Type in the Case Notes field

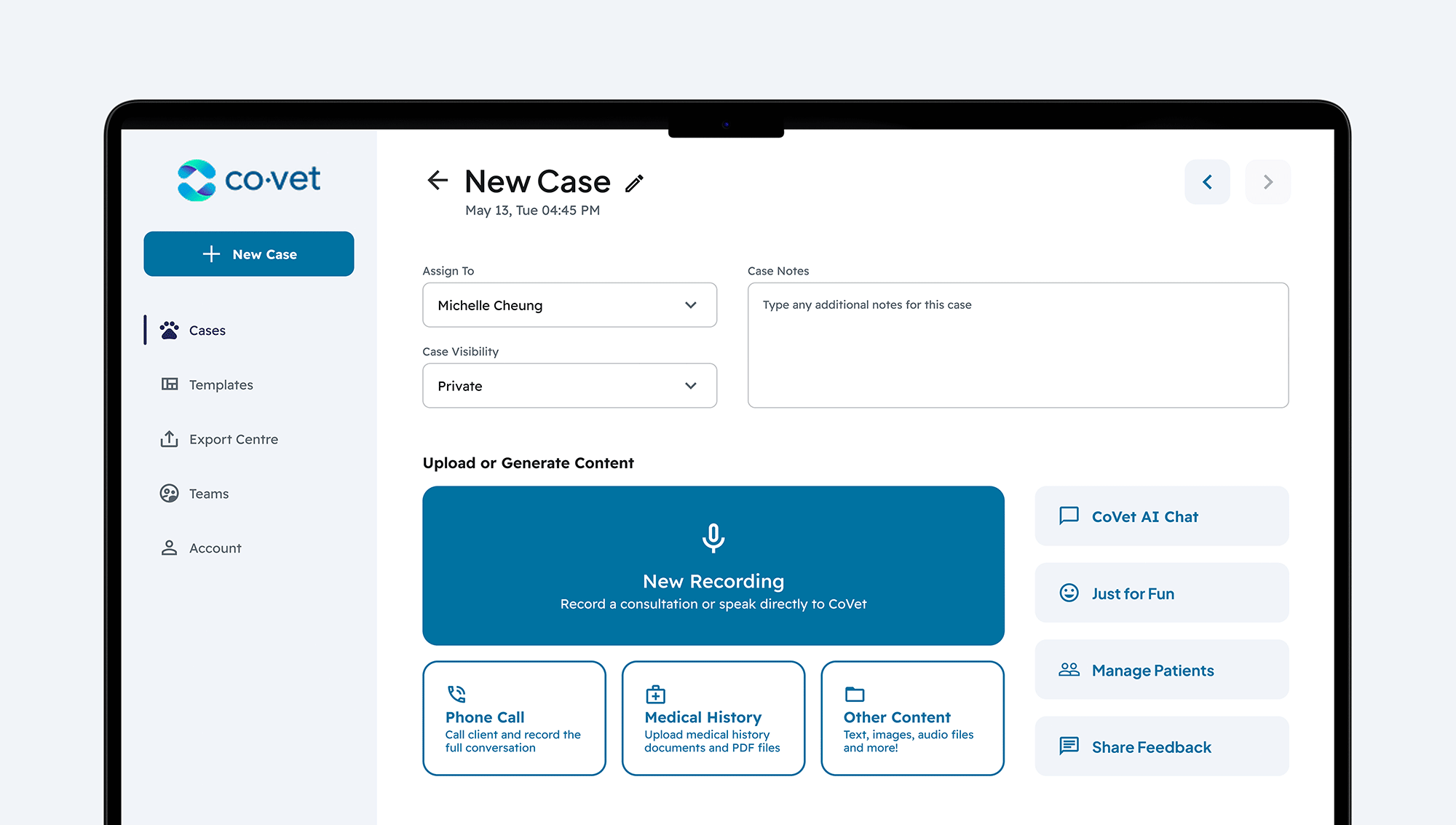pyautogui.click(x=1017, y=346)
